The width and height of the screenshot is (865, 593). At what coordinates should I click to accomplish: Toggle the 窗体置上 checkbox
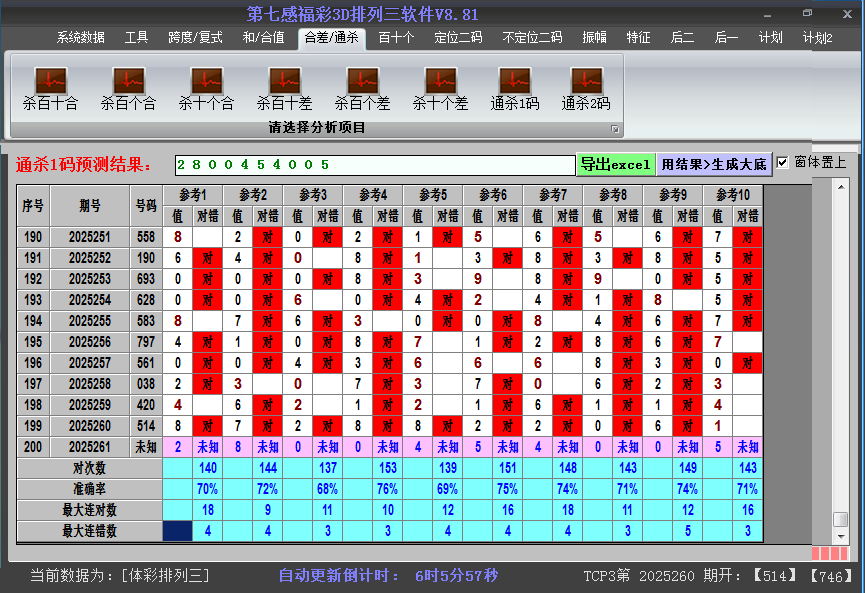click(x=783, y=163)
